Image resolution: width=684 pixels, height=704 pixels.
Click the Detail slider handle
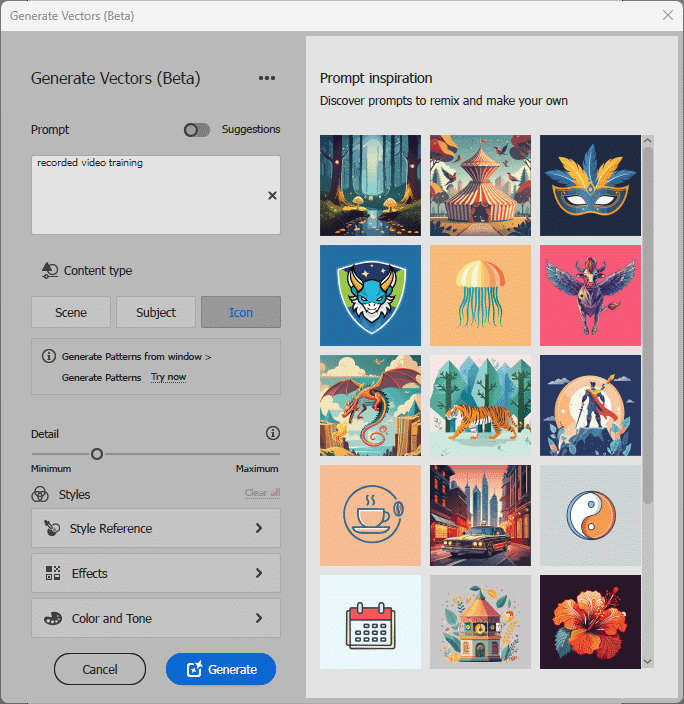coord(97,454)
